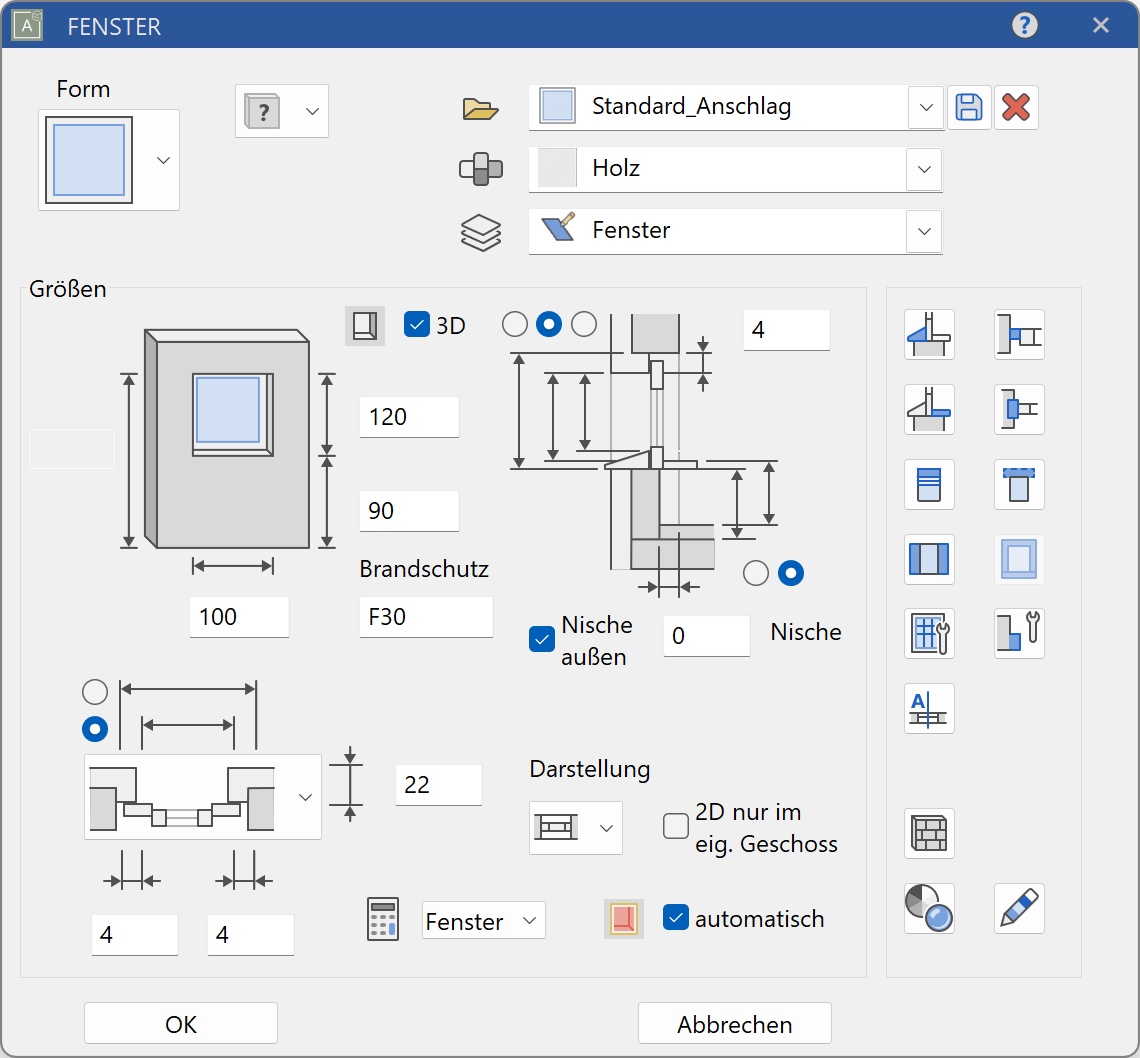
Task: Select the third height reference radio button
Action: 584,324
